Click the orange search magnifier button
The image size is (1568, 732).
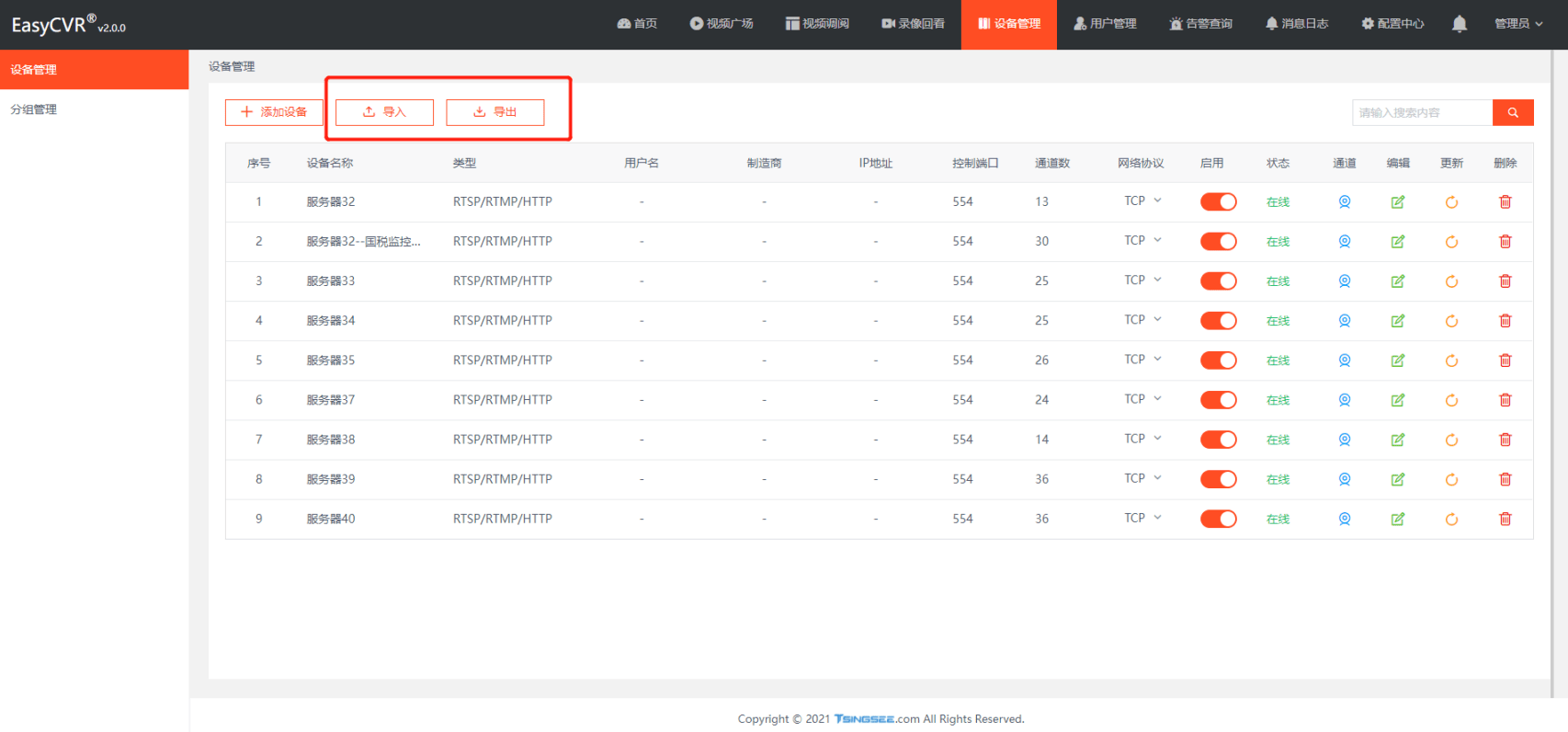1512,112
